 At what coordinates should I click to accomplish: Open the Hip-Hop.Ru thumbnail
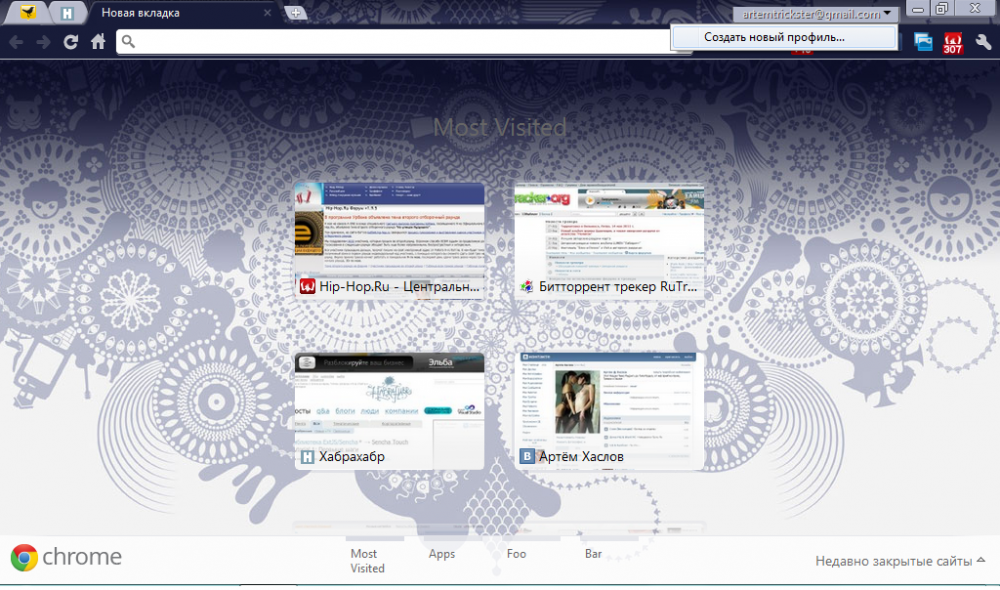(390, 239)
